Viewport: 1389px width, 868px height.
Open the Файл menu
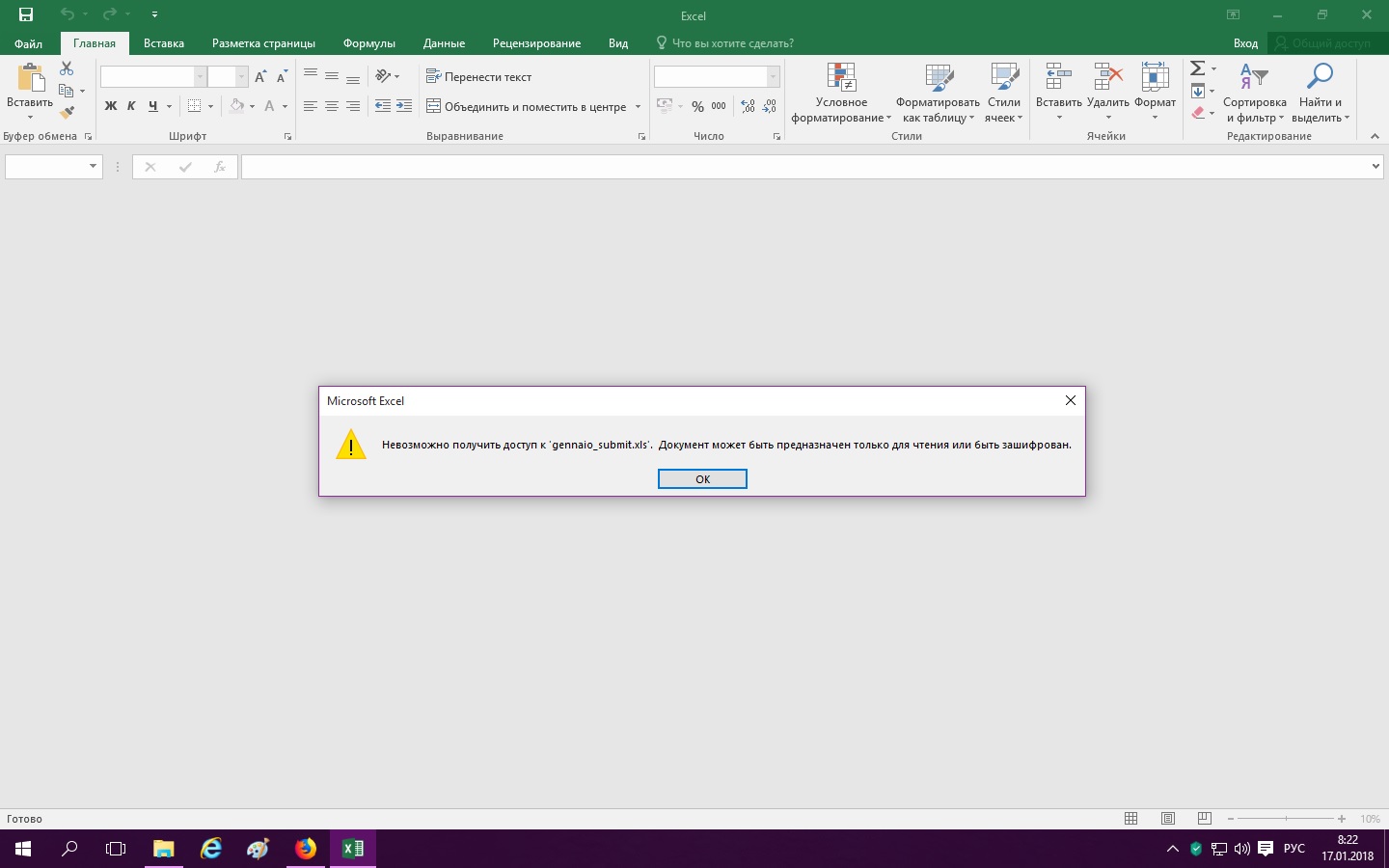click(x=28, y=43)
